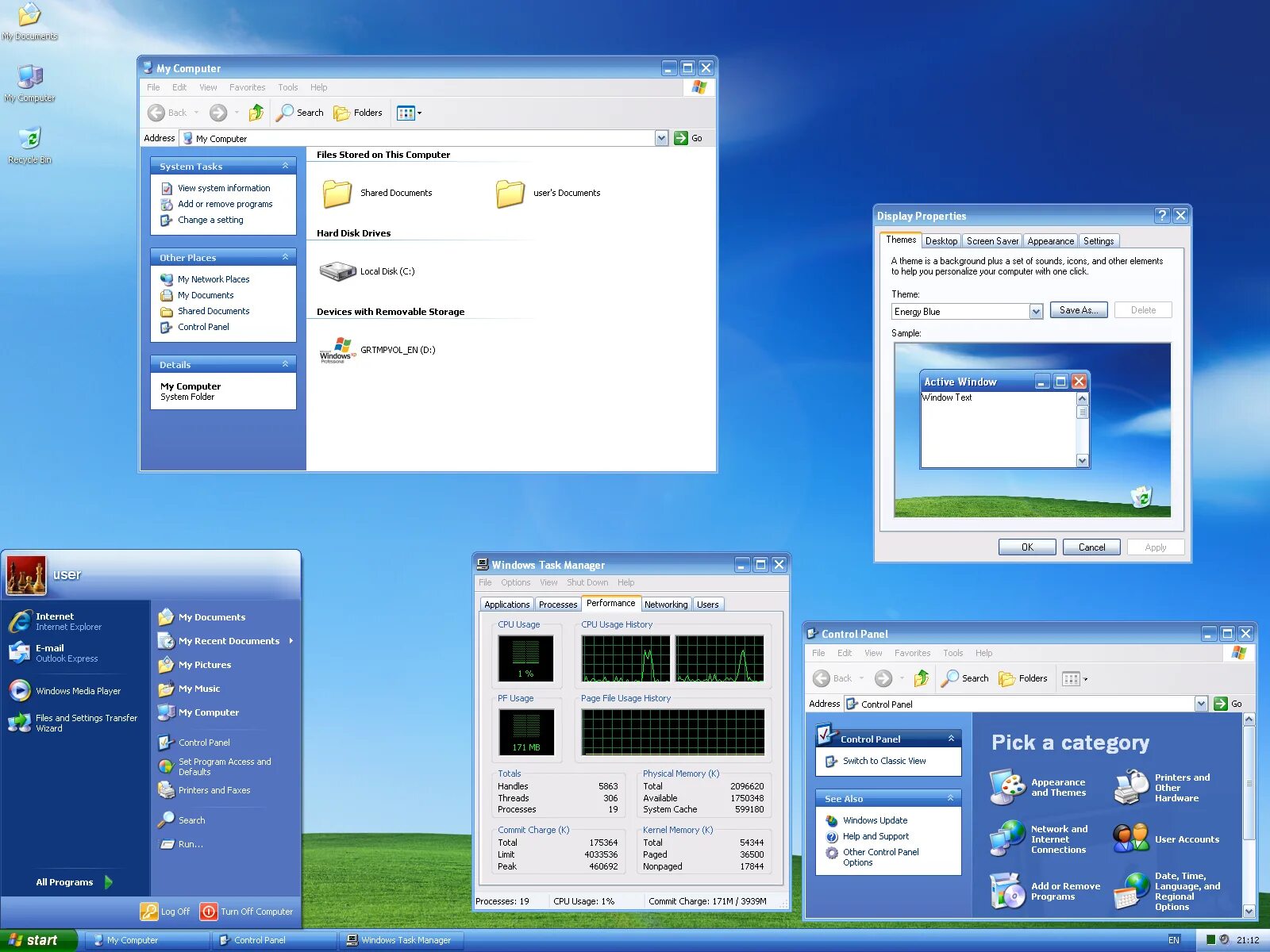The image size is (1270, 952).
Task: Toggle Folders pane in My Computer window
Action: (358, 113)
